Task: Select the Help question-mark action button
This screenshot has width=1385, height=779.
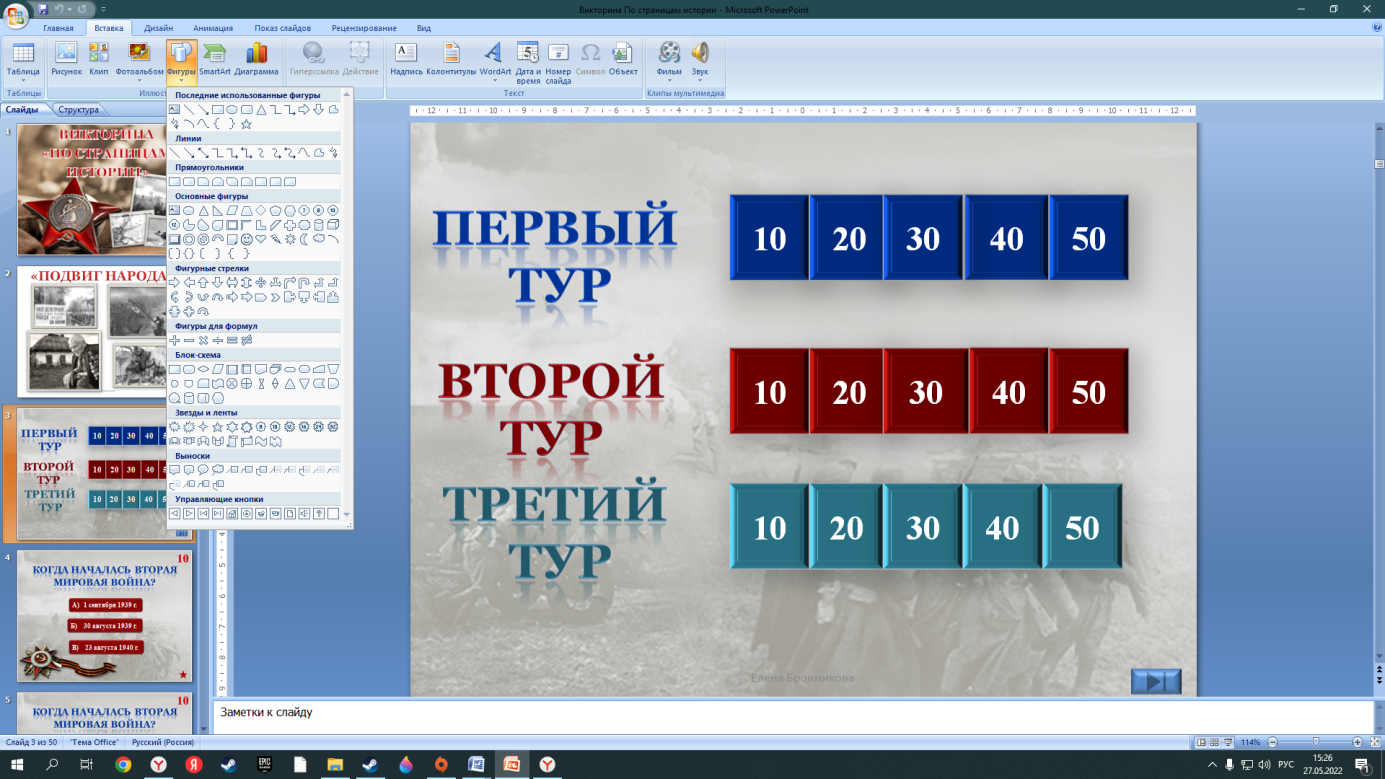Action: pos(319,514)
